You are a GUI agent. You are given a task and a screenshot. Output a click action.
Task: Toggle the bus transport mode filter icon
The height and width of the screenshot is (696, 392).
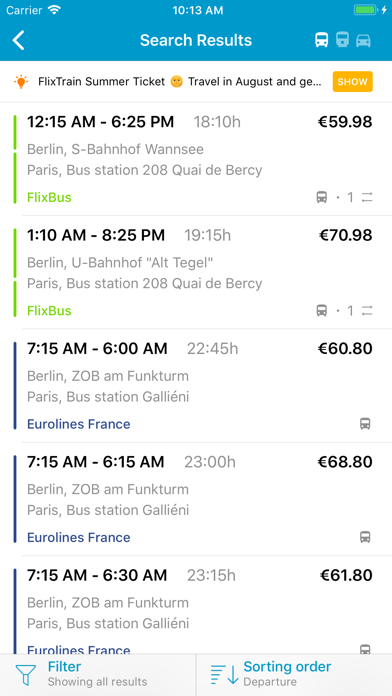(x=322, y=40)
